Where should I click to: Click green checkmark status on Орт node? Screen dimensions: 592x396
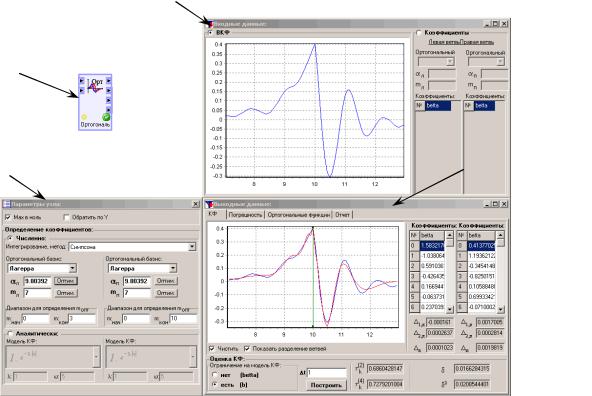tap(106, 117)
